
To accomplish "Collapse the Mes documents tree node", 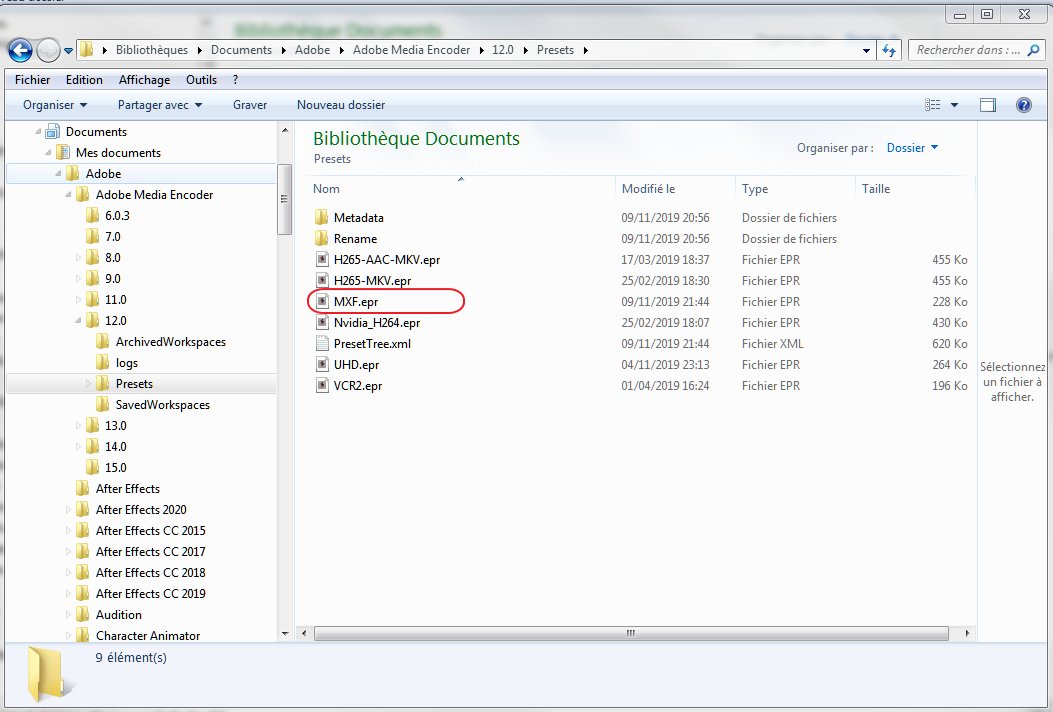I will pos(48,152).
